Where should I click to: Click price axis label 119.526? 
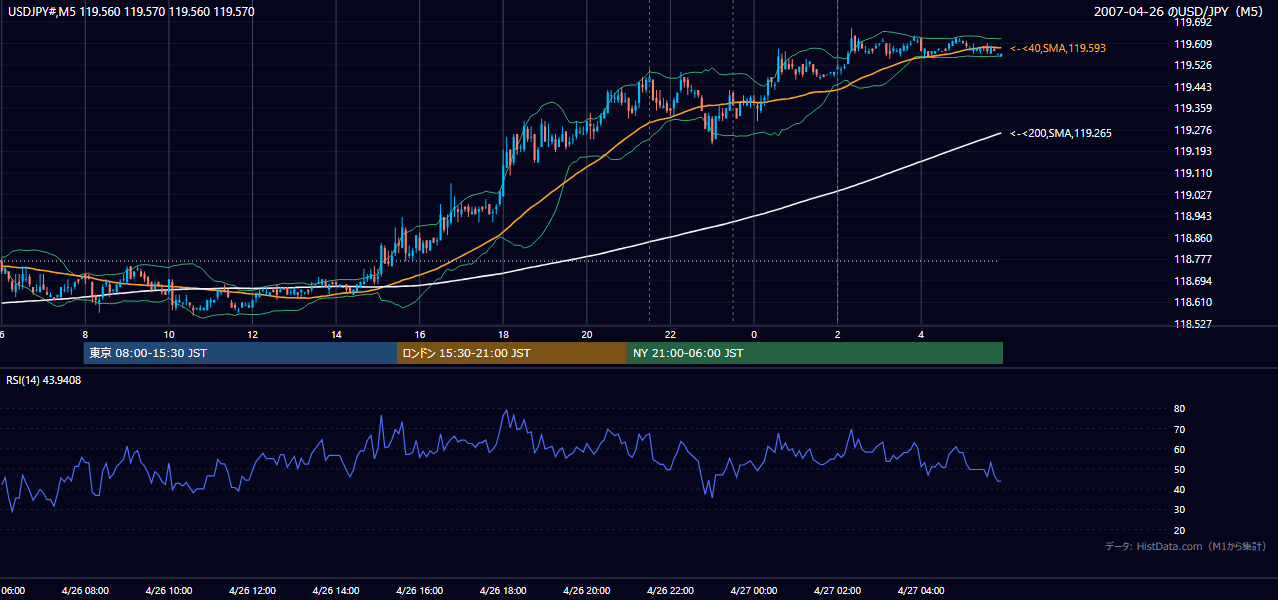[x=1193, y=65]
